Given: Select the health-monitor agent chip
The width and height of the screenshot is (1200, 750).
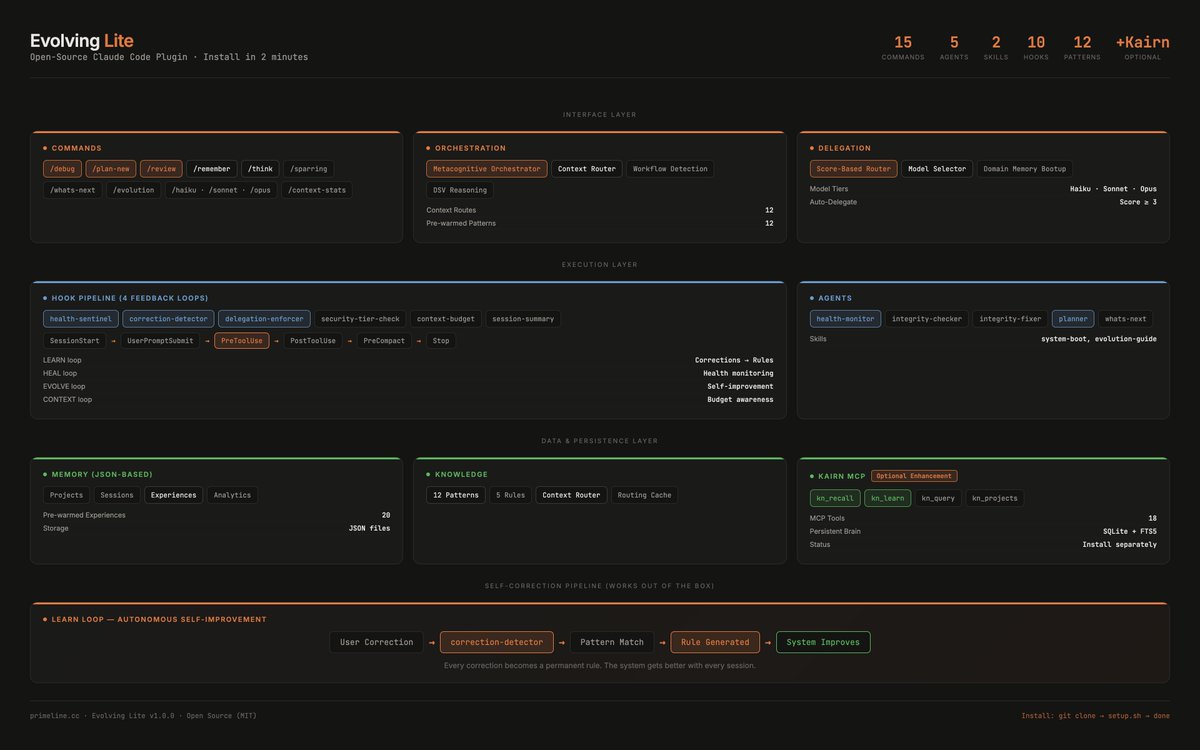Looking at the screenshot, I should point(846,319).
